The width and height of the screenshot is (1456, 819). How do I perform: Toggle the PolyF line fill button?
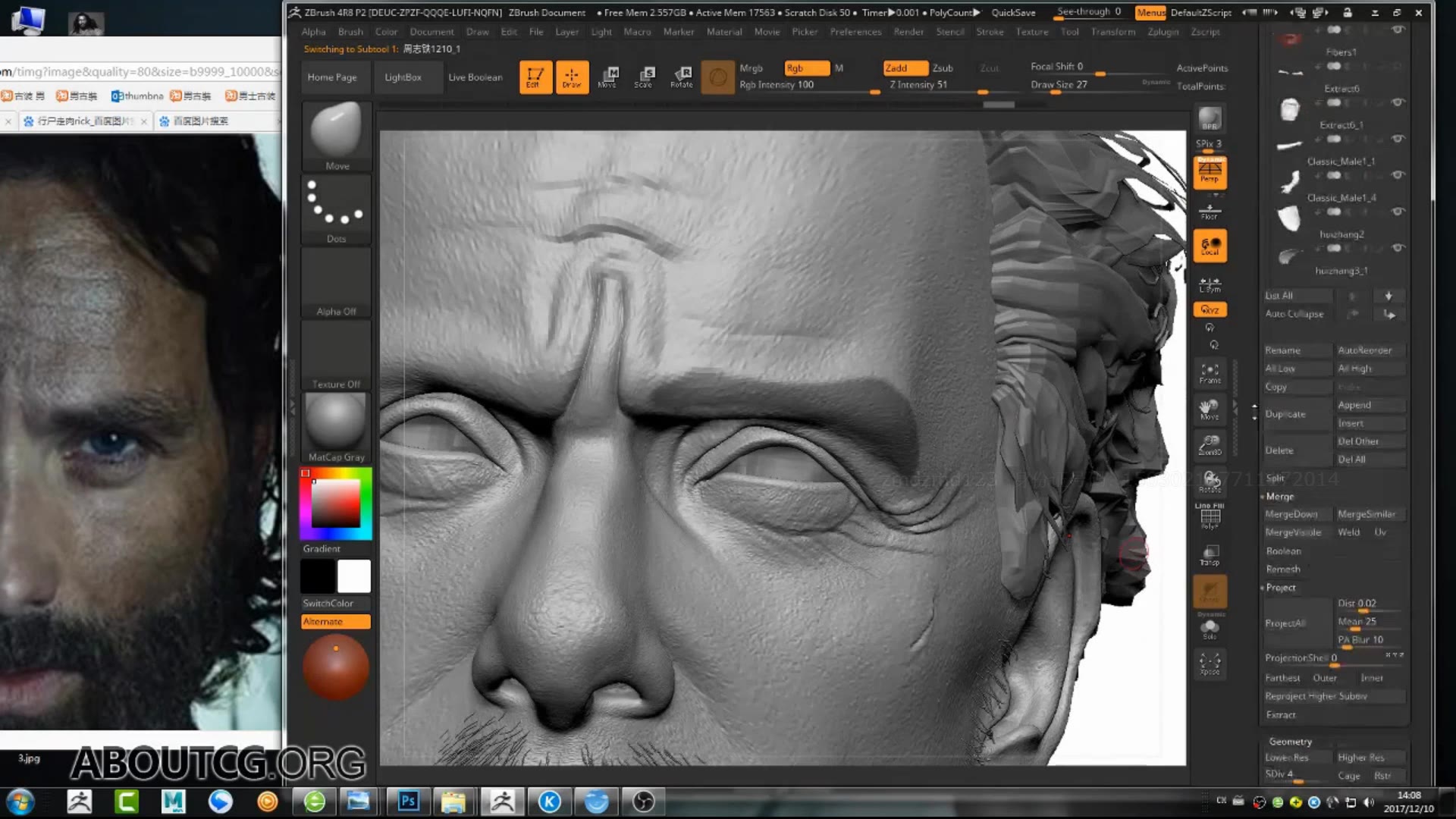tap(1210, 516)
